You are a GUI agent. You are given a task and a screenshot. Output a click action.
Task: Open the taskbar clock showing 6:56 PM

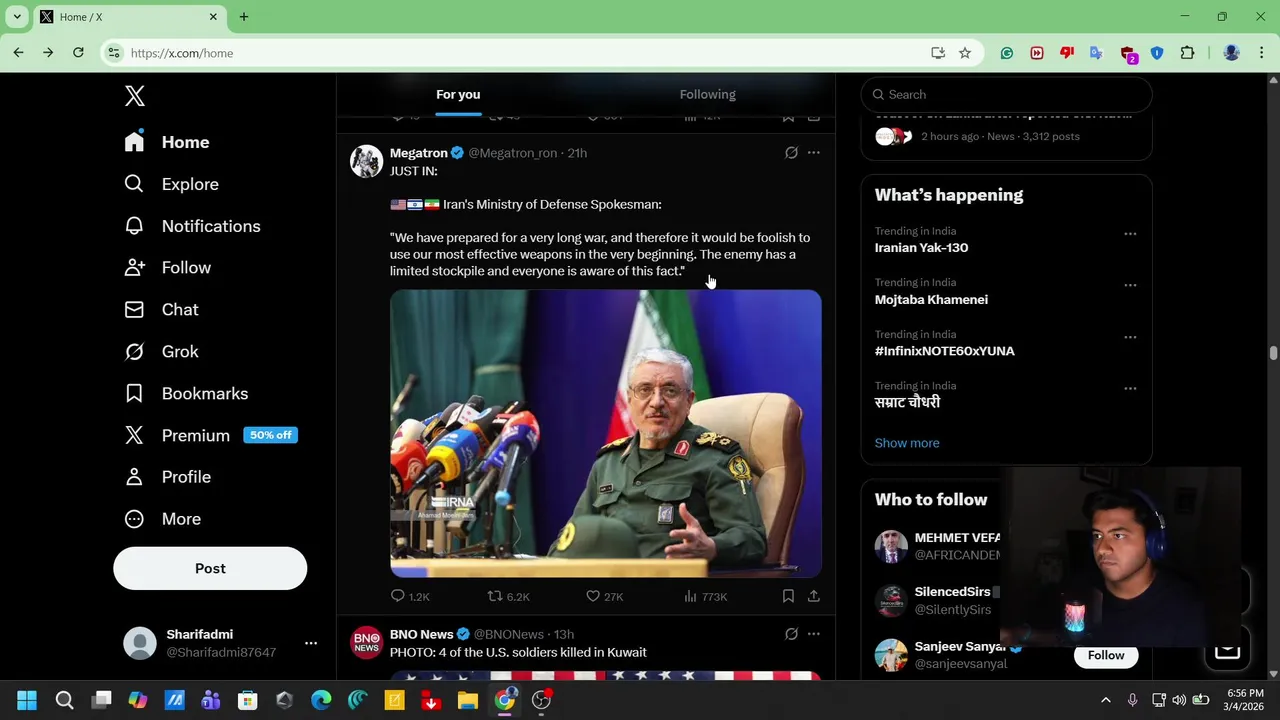click(1244, 700)
